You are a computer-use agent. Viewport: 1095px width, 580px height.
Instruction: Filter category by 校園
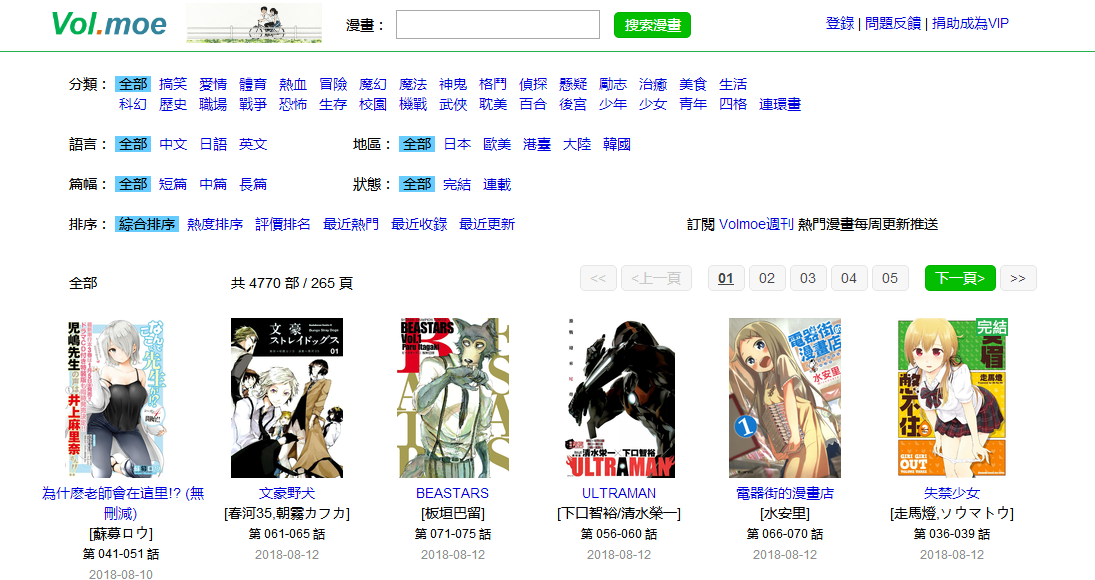[x=373, y=104]
